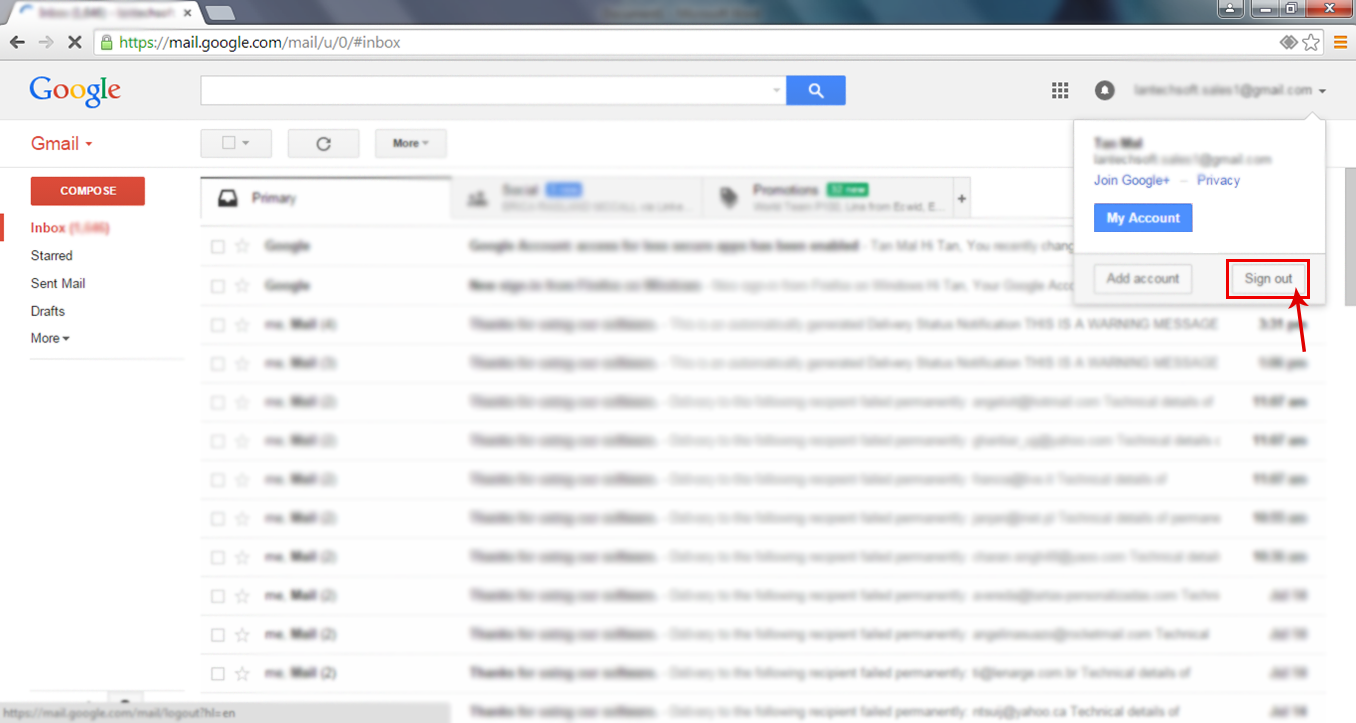Image resolution: width=1356 pixels, height=723 pixels.
Task: Star the Google Account access email
Action: [x=242, y=246]
